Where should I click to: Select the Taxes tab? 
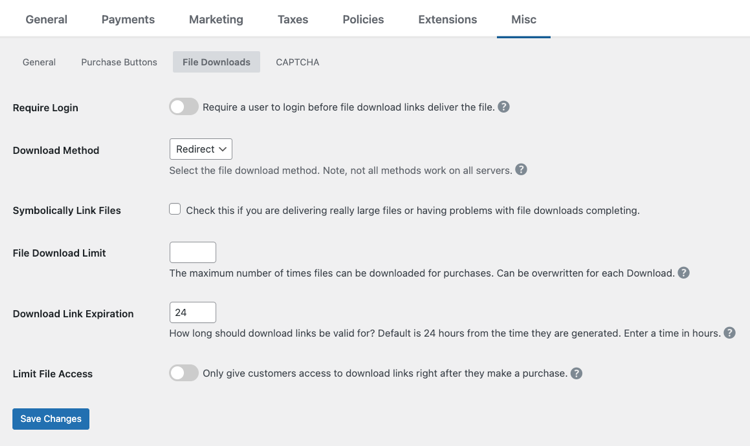pyautogui.click(x=293, y=20)
